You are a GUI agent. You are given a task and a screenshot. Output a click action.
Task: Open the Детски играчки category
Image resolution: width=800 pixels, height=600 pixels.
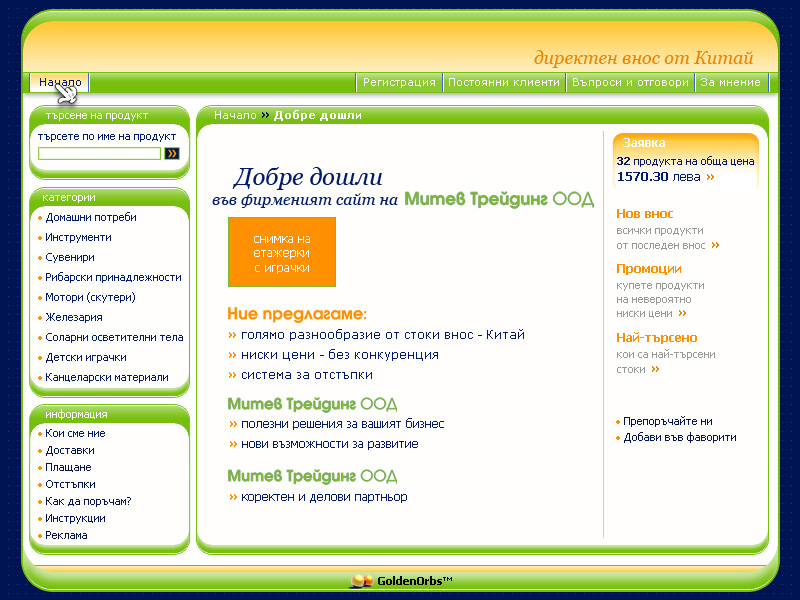[86, 357]
